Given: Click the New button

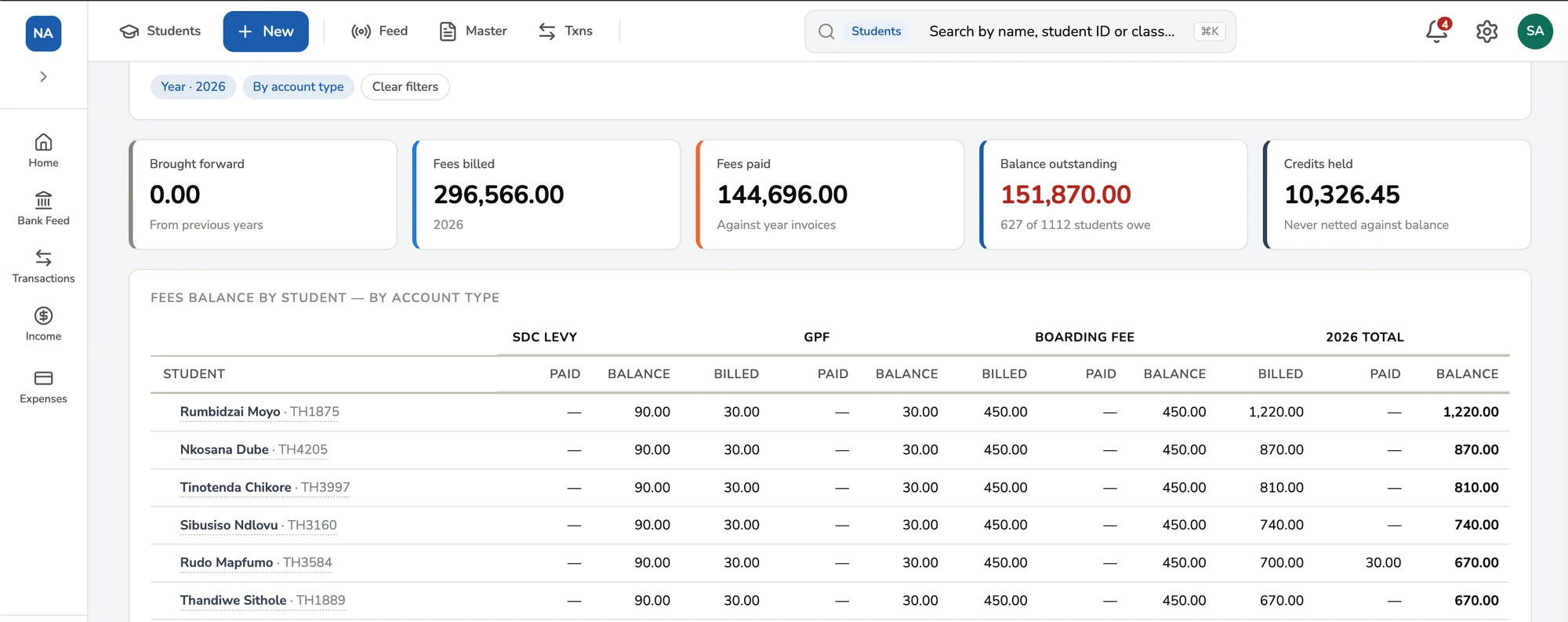Looking at the screenshot, I should pos(266,31).
